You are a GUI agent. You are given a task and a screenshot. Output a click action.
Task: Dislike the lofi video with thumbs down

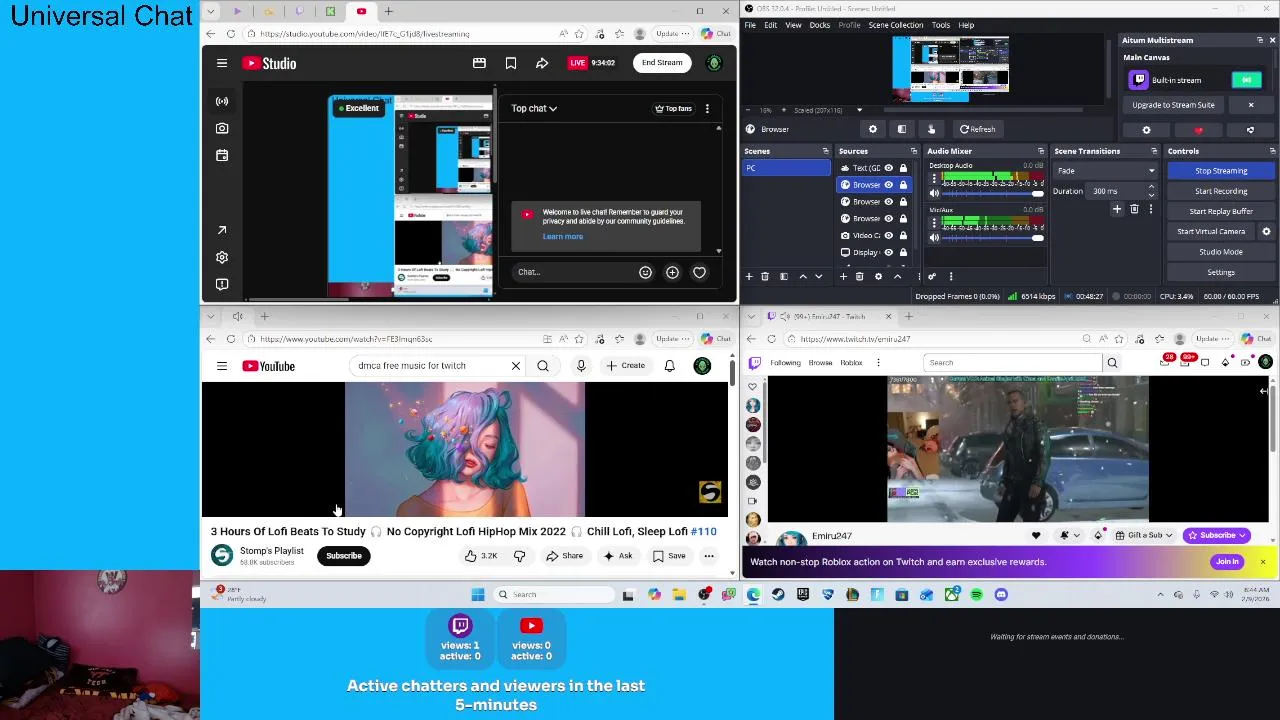(519, 556)
